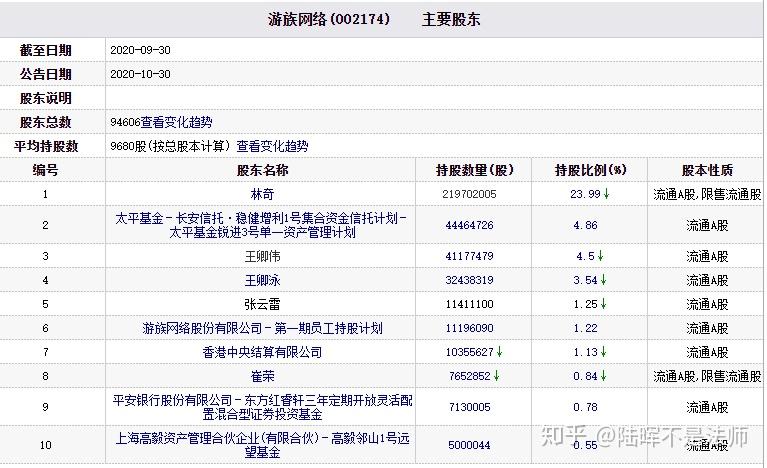This screenshot has height=468, width=767.
Task: Click green down arrow beside 10355627
Action: 499,352
